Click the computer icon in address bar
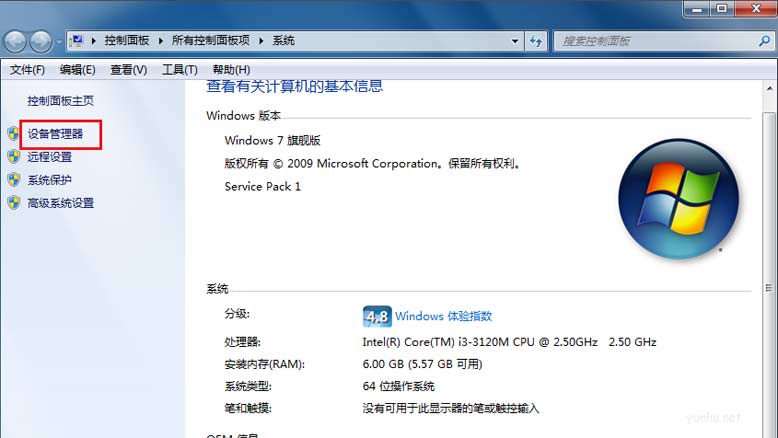This screenshot has height=438, width=778. coord(76,41)
